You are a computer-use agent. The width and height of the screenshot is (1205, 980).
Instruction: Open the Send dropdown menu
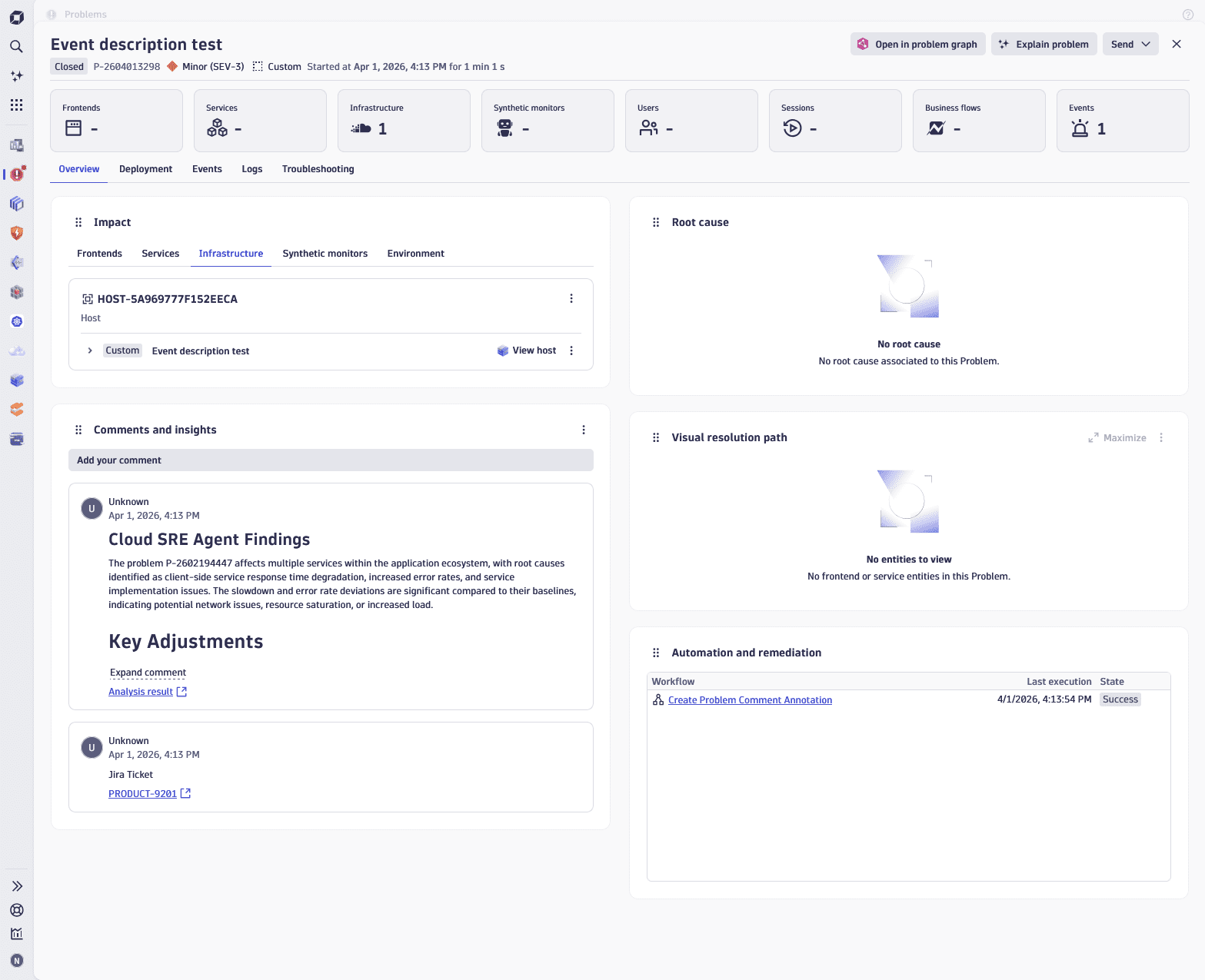pos(1147,44)
